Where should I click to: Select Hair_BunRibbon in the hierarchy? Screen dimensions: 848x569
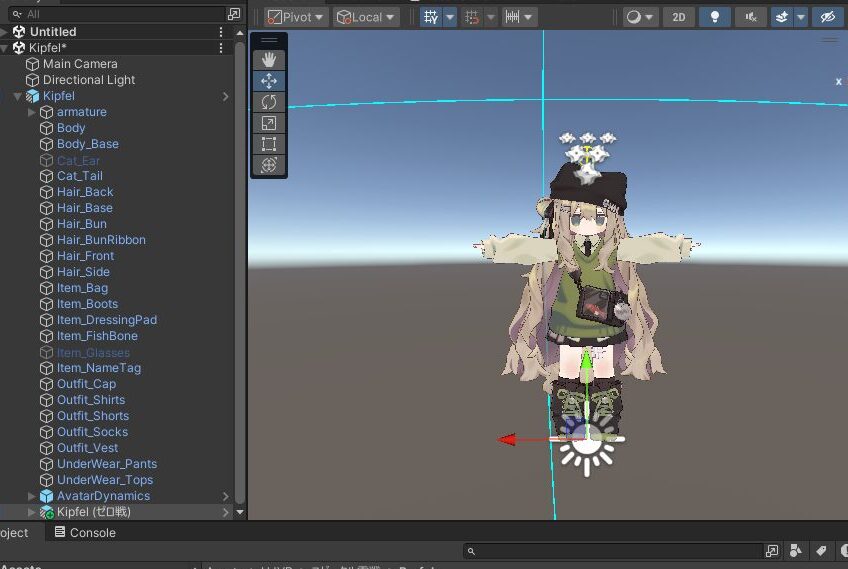click(101, 240)
